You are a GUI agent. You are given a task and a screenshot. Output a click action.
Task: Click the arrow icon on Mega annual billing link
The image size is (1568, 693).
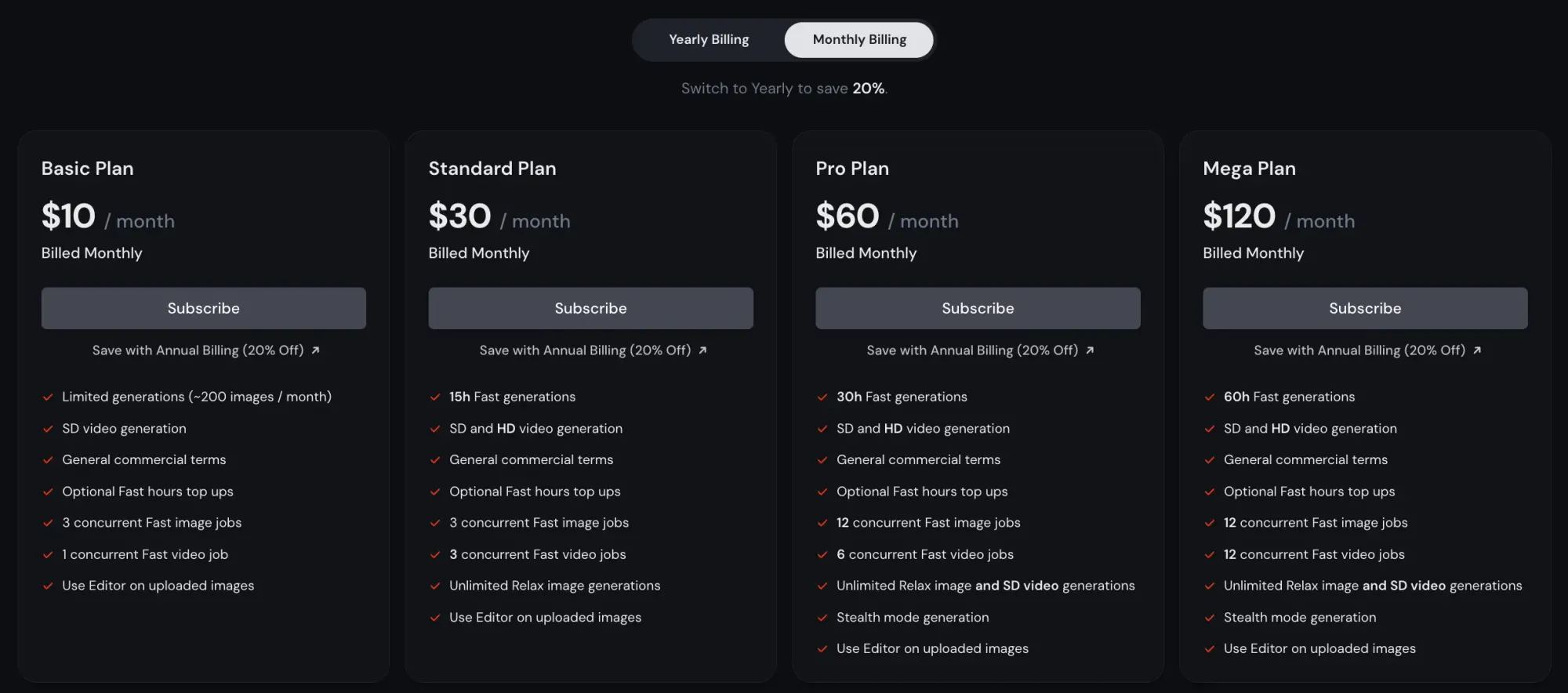point(1476,350)
